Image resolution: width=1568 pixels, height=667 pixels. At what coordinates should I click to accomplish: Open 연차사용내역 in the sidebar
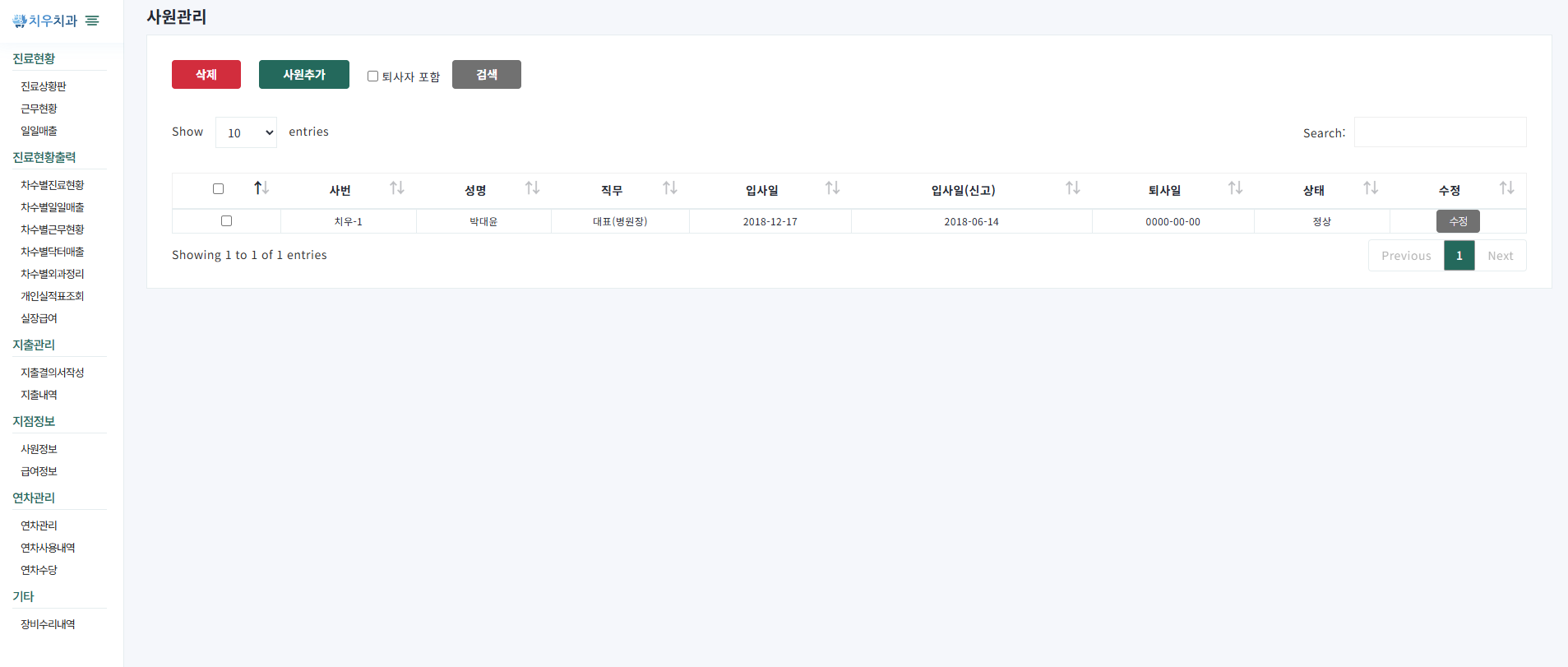pos(48,548)
